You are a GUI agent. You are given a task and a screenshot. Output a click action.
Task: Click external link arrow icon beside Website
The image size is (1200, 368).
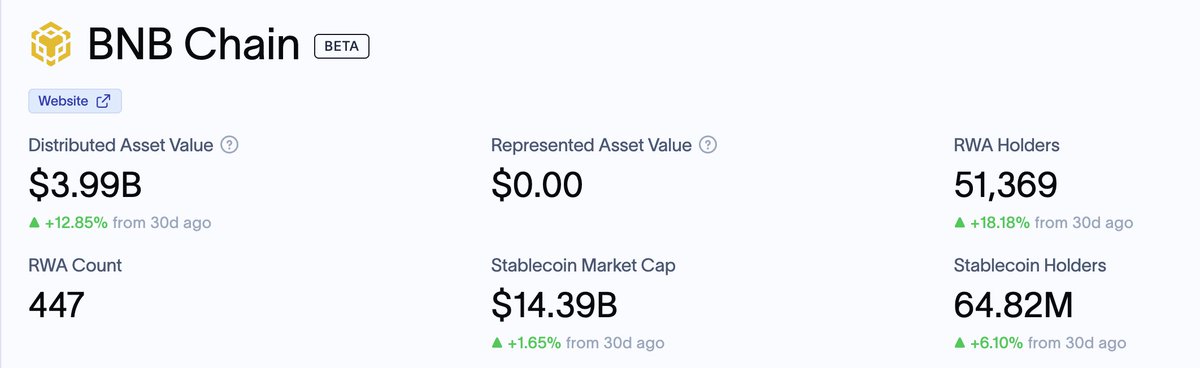tap(103, 101)
